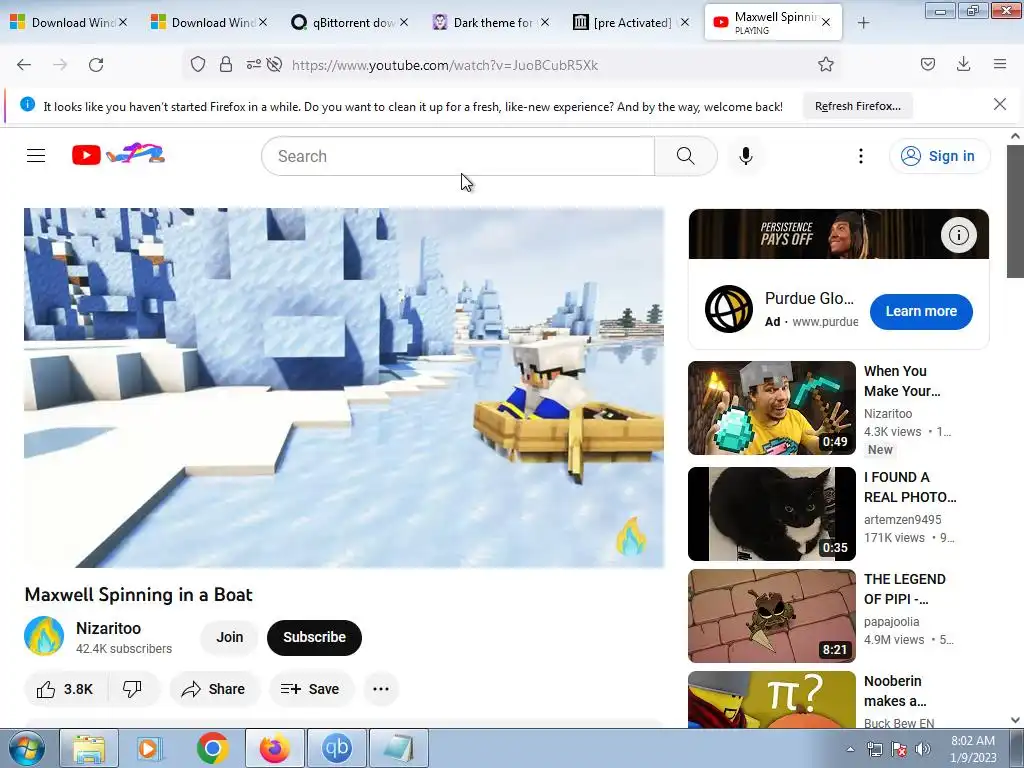This screenshot has height=768, width=1024.
Task: Focus the YouTube search field
Action: 458,156
